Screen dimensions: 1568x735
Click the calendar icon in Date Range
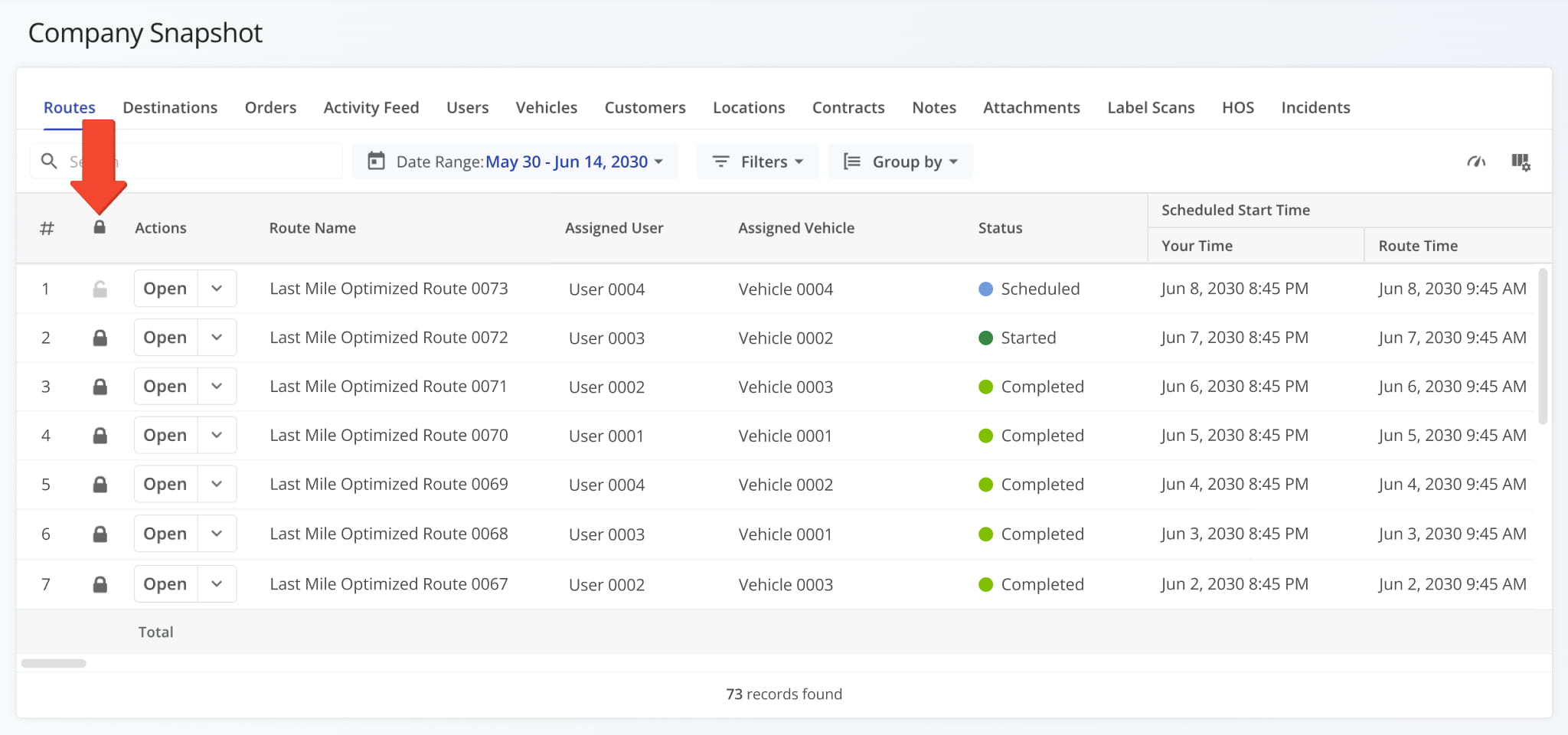tap(376, 162)
